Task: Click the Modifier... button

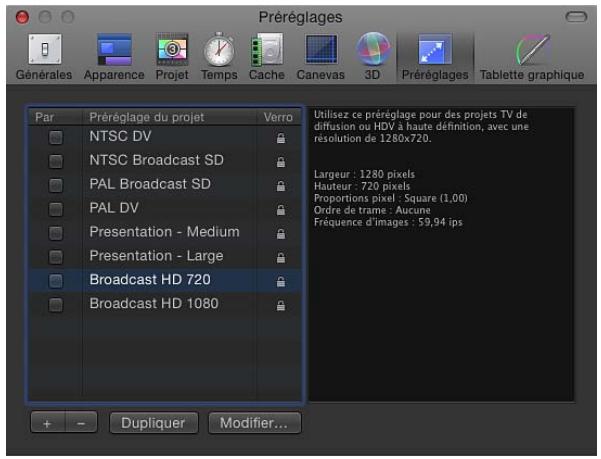Action: pos(255,423)
